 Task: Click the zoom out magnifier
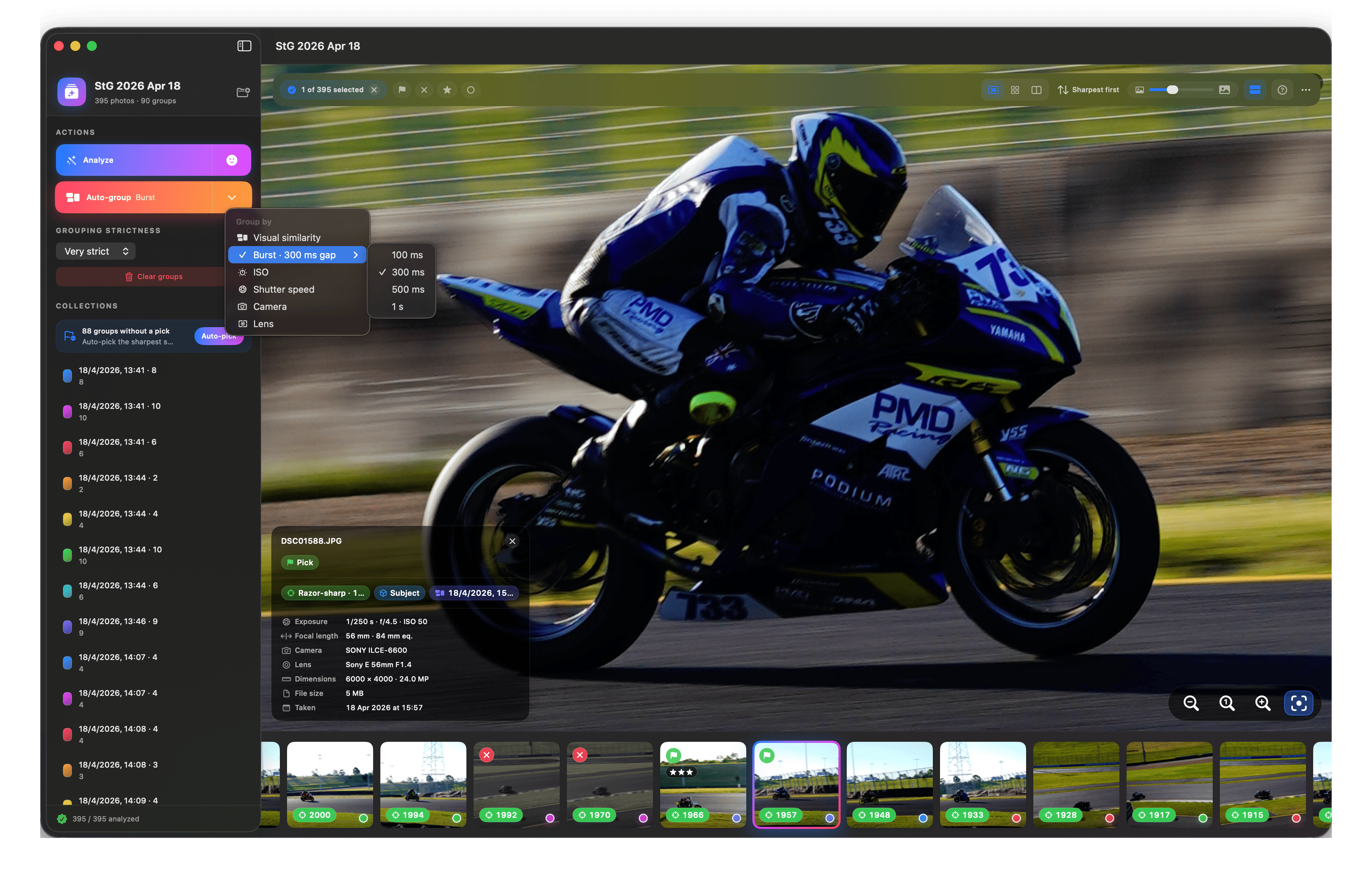pos(1191,703)
